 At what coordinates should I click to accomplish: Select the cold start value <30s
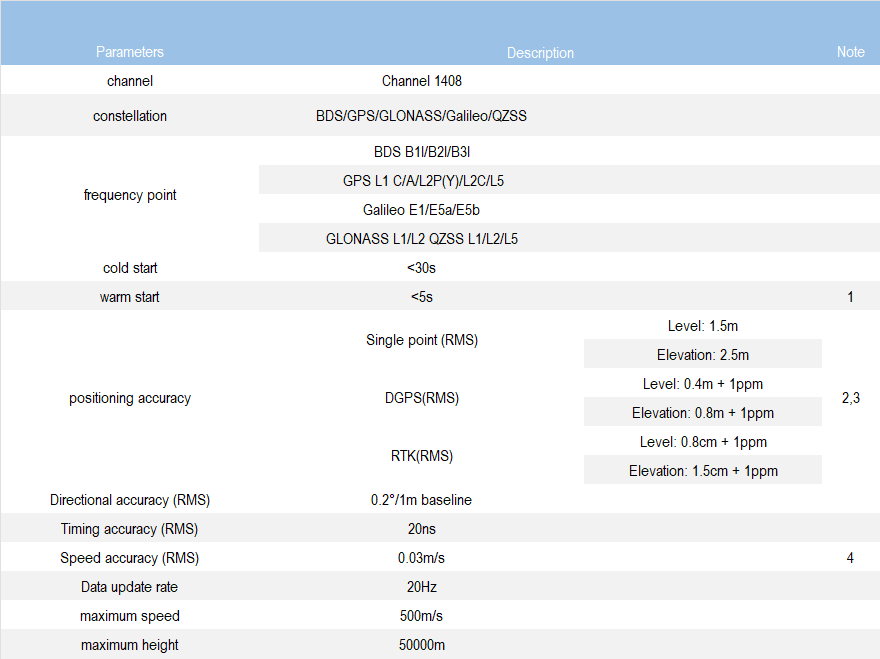(x=421, y=268)
